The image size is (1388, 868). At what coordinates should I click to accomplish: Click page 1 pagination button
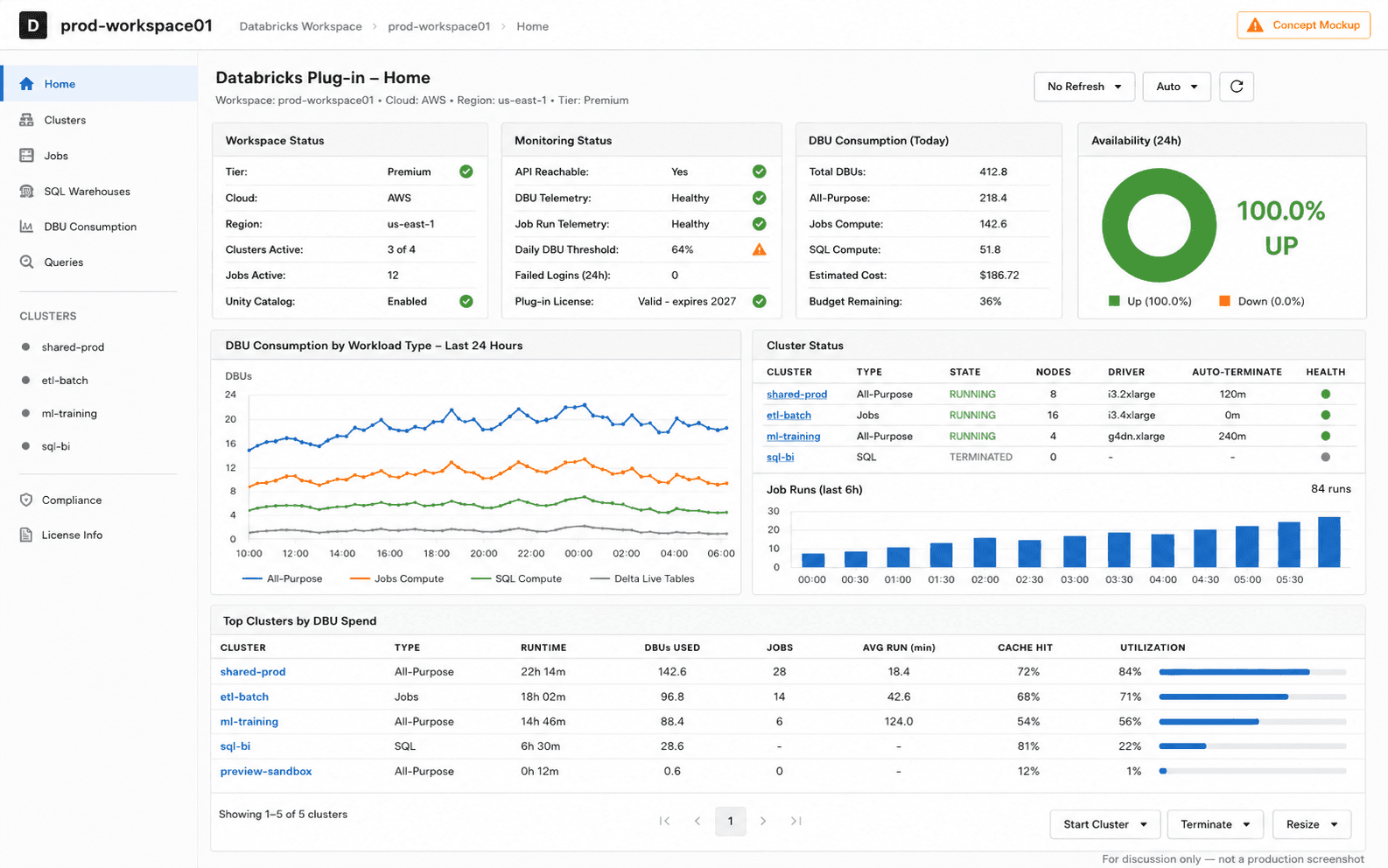click(730, 821)
